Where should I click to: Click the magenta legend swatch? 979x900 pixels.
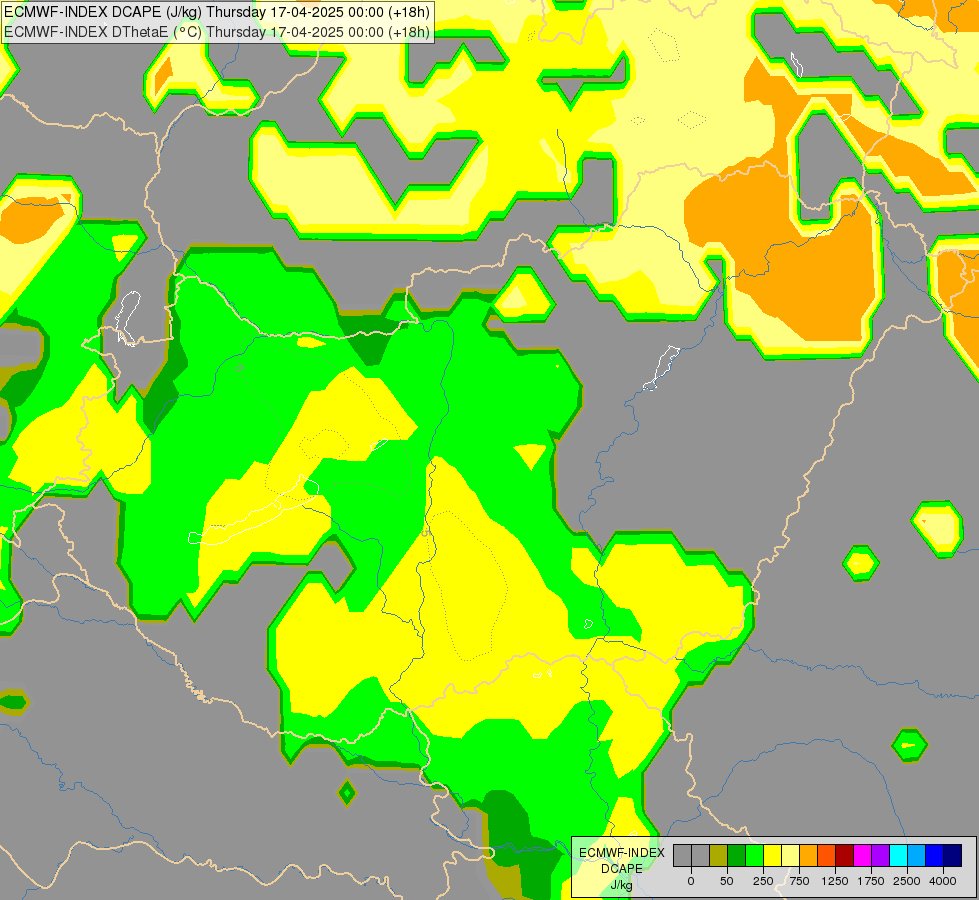[x=863, y=855]
